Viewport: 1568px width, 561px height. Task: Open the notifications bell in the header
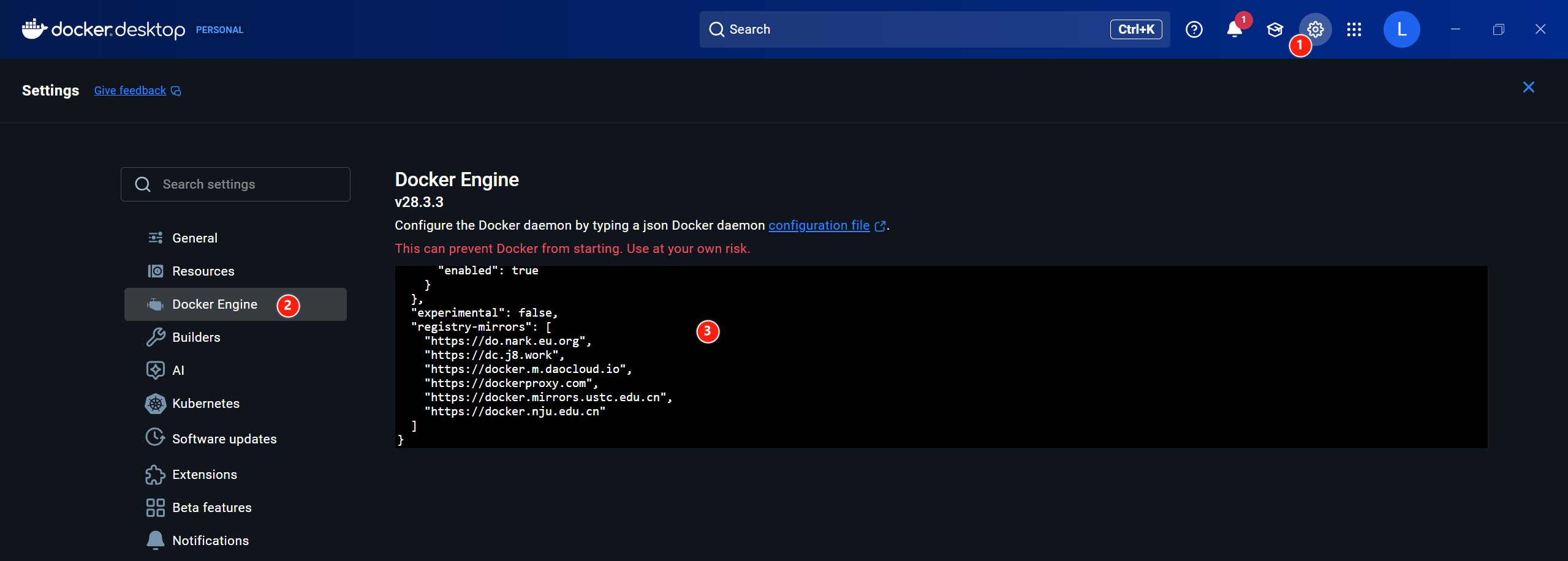1235,29
